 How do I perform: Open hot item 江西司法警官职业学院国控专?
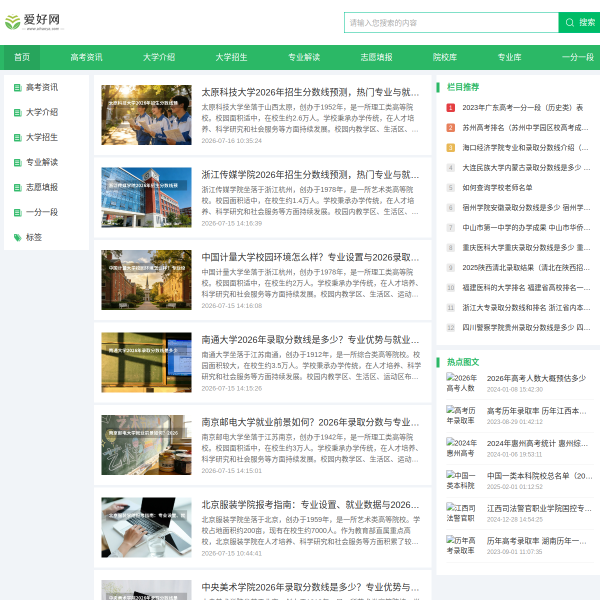539,509
